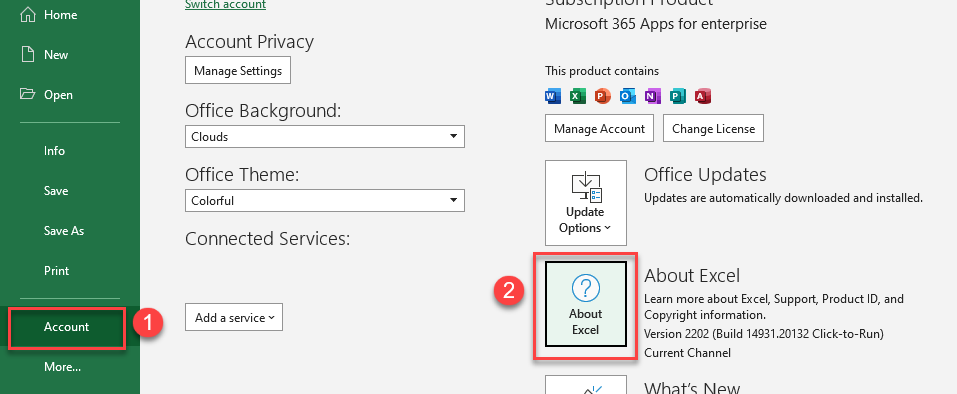Click the Switch account link
Image resolution: width=957 pixels, height=394 pixels.
225,5
